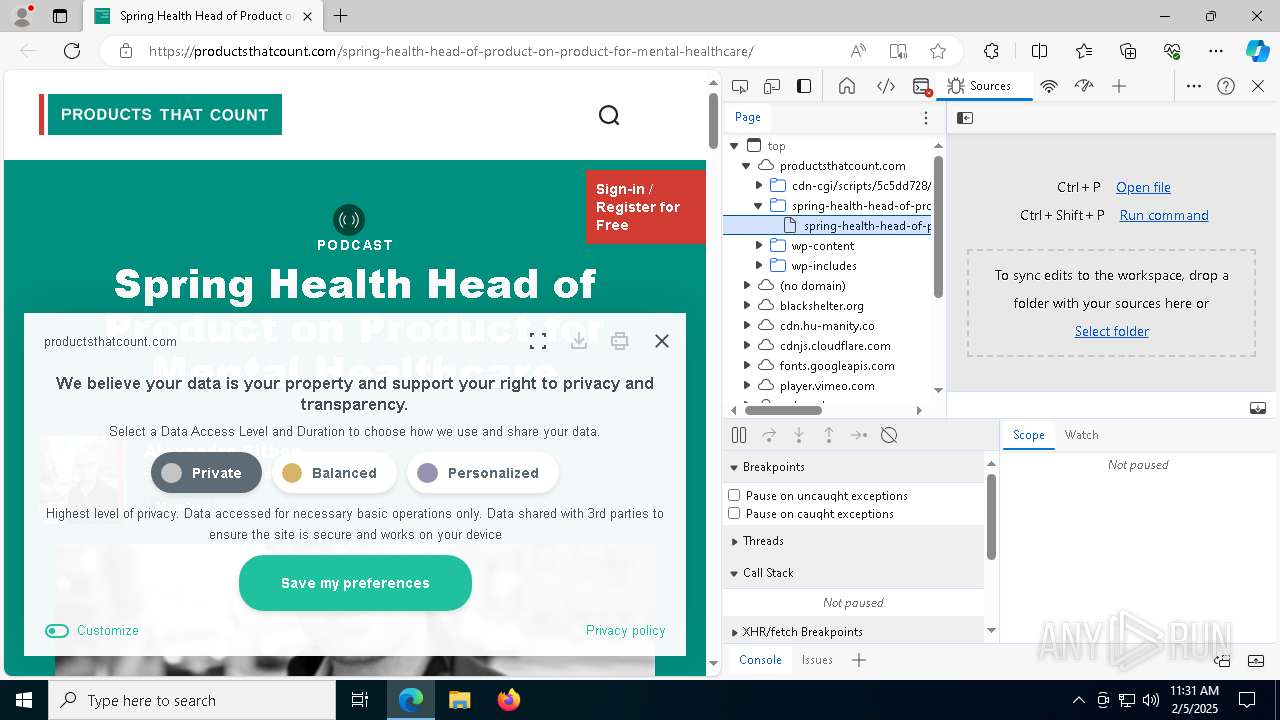Add page to favorites star icon
Screen dimensions: 1280x720
click(x=938, y=51)
